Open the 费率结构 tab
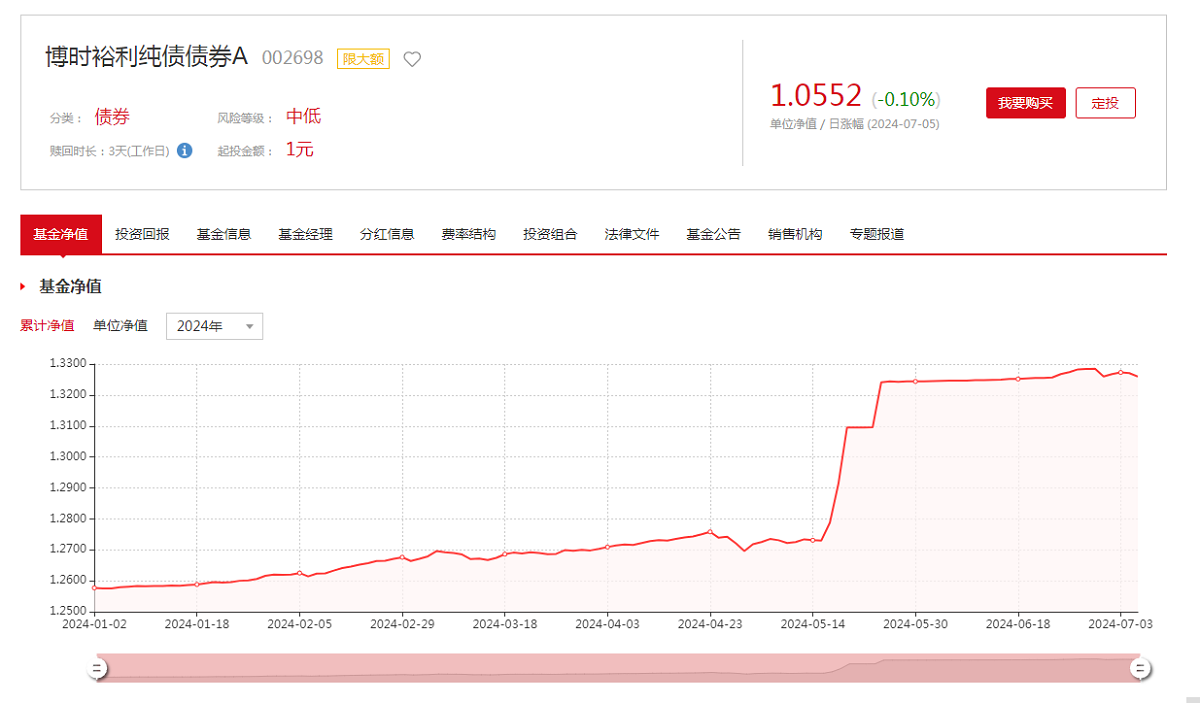The height and width of the screenshot is (703, 1200). [468, 234]
